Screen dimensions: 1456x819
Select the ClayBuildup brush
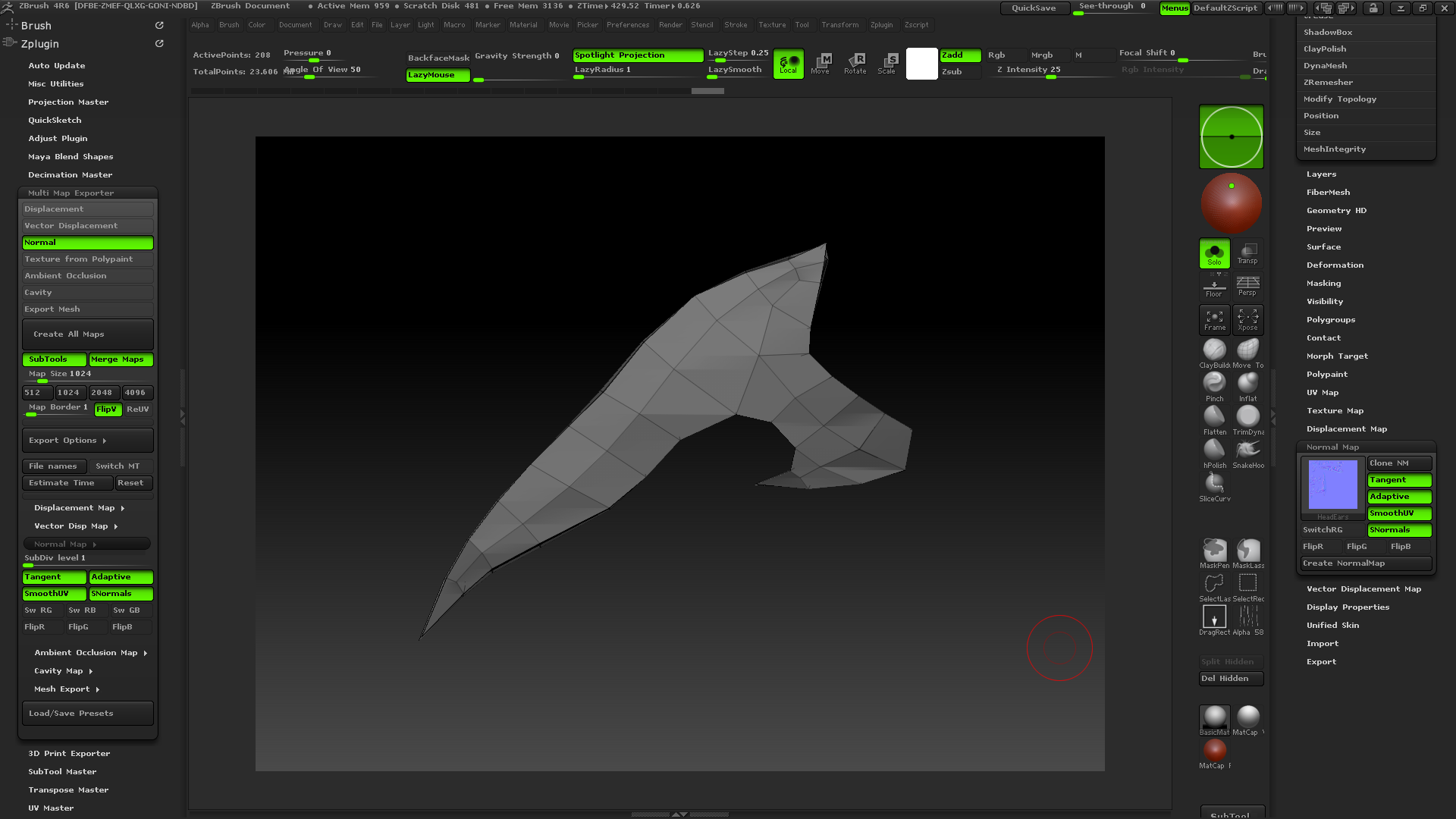[x=1214, y=353]
